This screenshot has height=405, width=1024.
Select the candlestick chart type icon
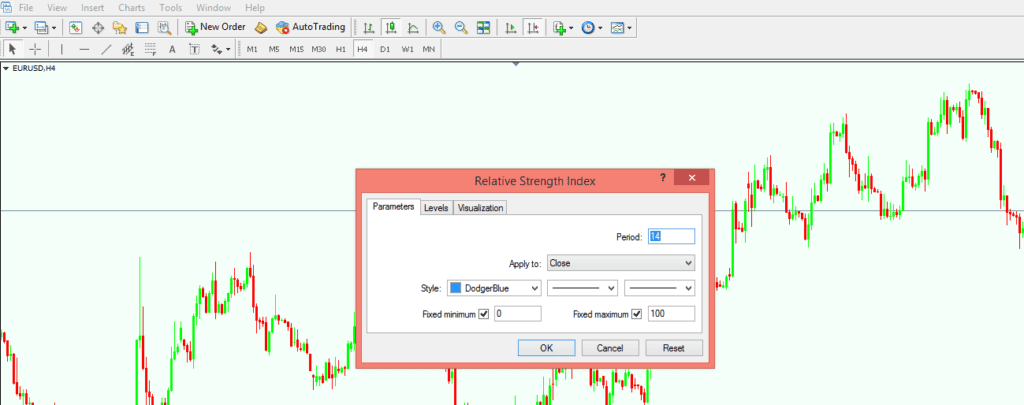pos(391,27)
